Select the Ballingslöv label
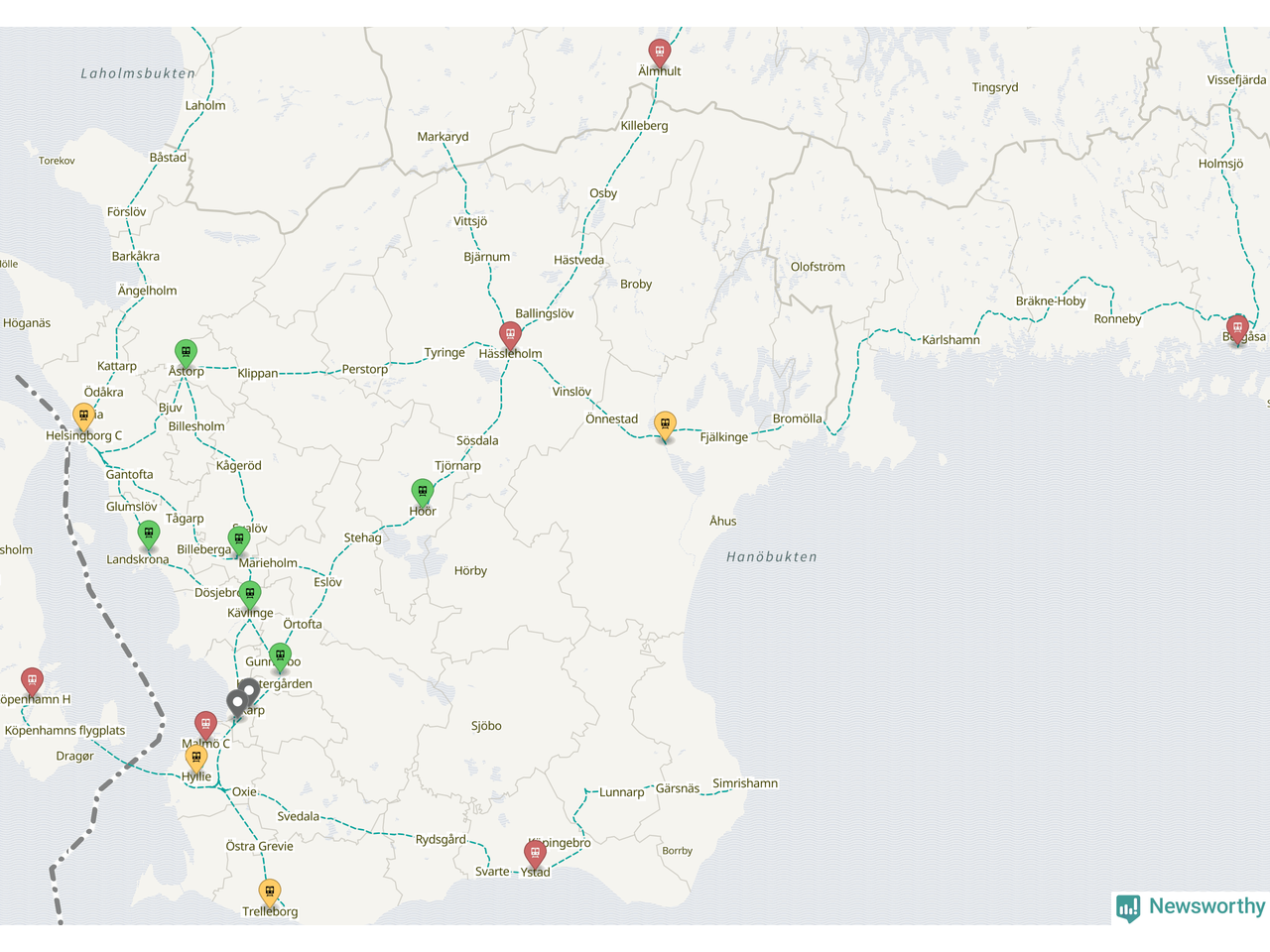The width and height of the screenshot is (1270, 952). point(545,313)
